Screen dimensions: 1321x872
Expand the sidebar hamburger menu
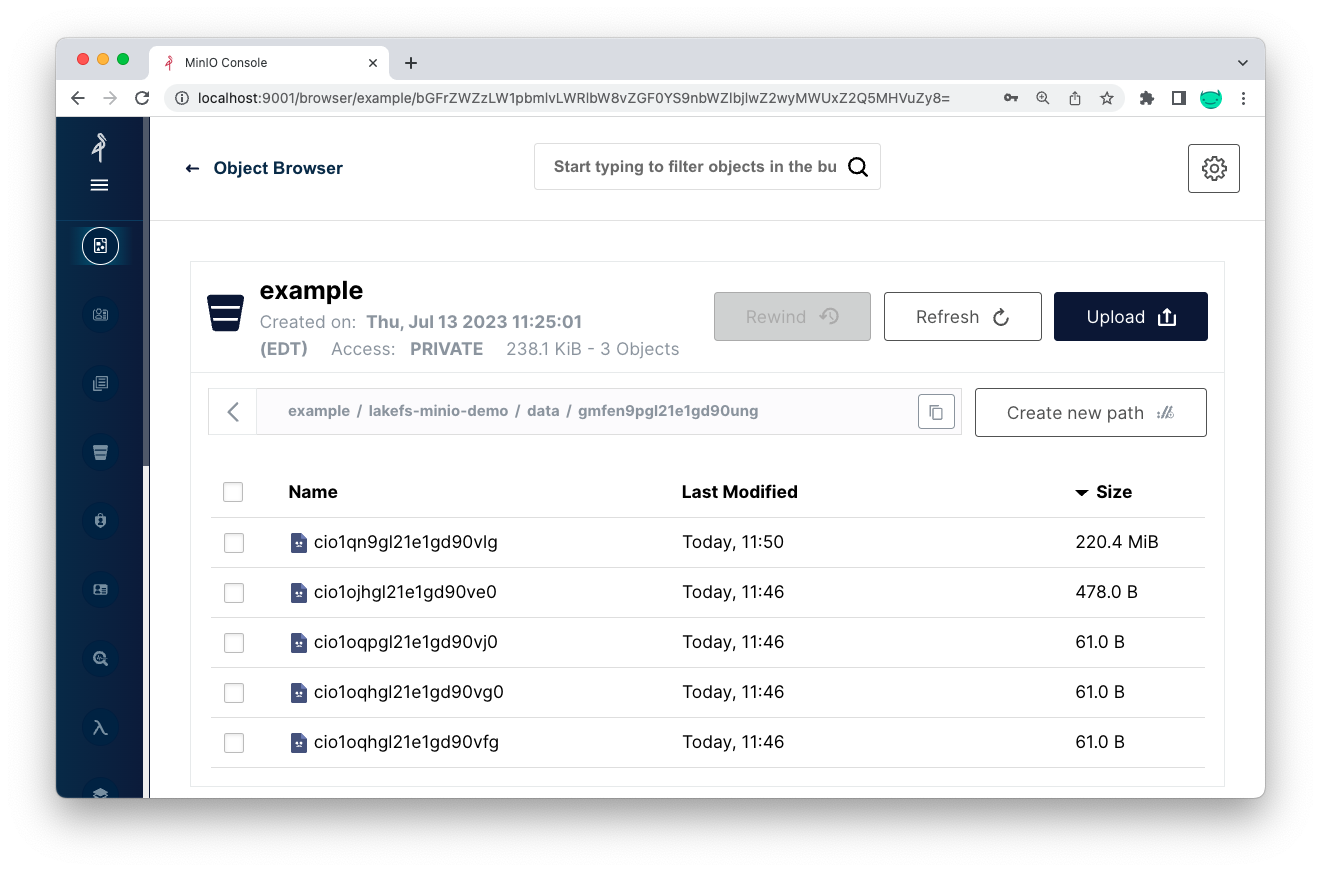pos(100,185)
